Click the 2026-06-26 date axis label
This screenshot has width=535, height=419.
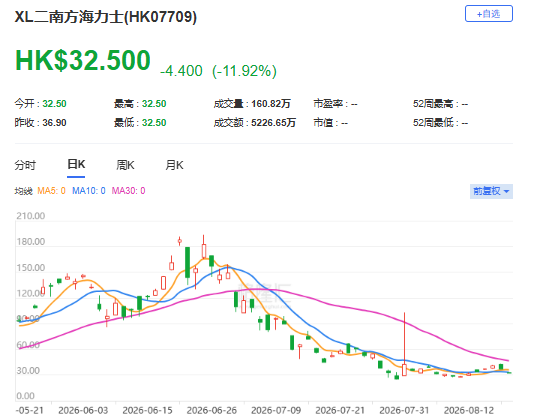212,410
